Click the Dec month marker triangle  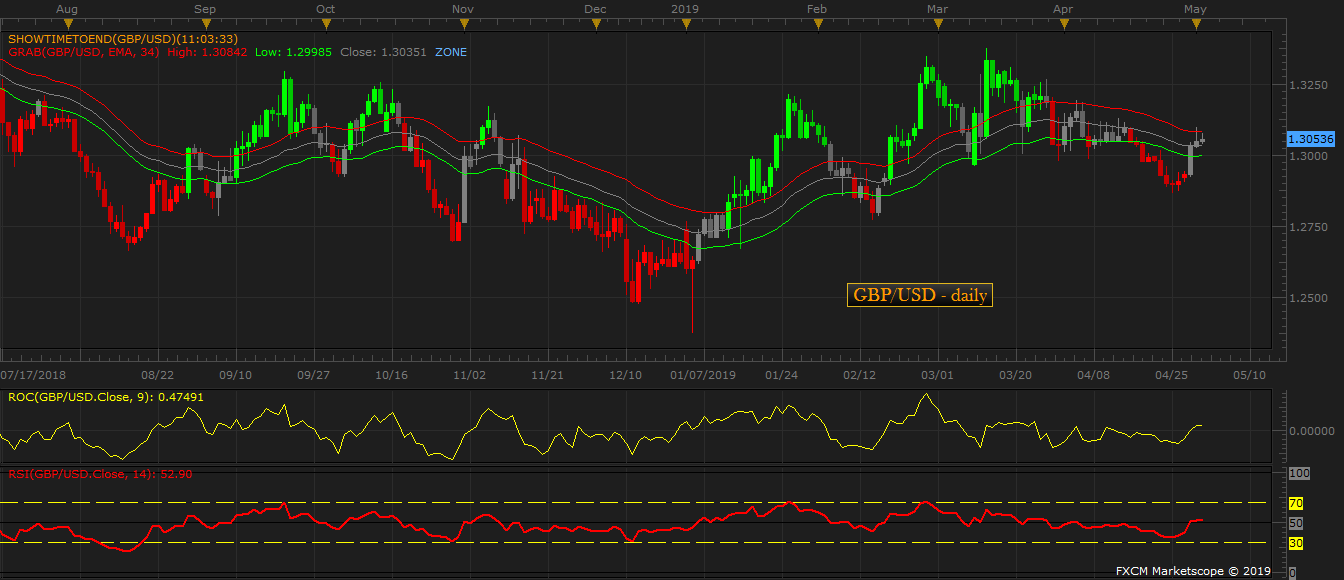tap(596, 24)
